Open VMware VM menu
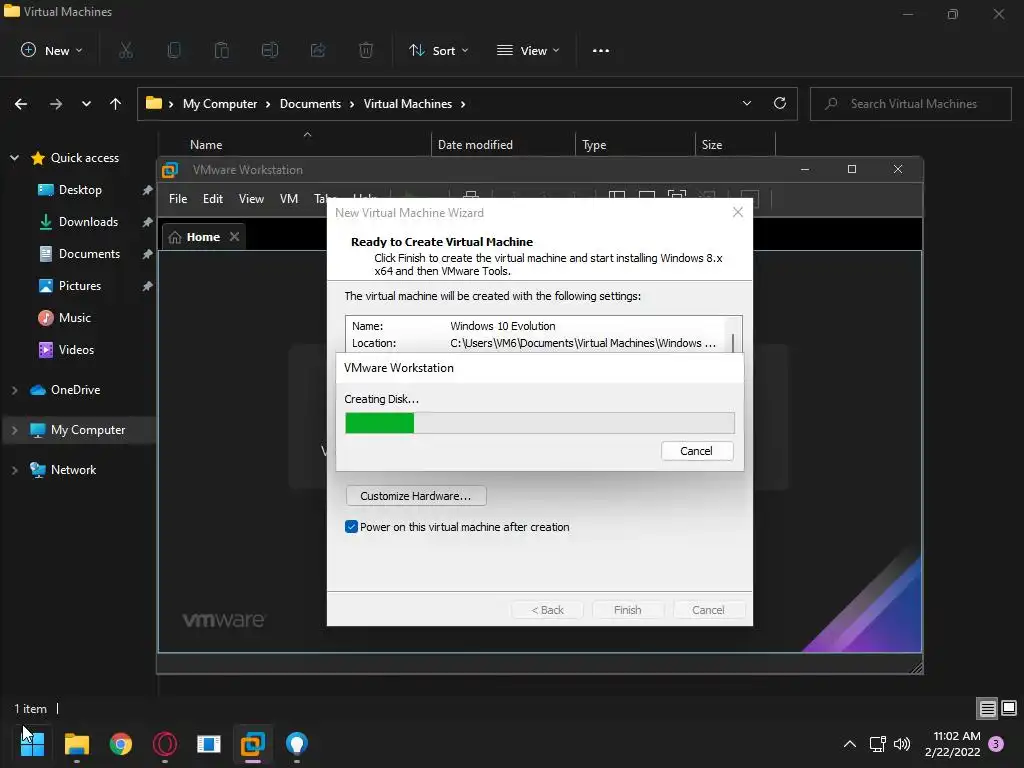1024x768 pixels. 289,199
